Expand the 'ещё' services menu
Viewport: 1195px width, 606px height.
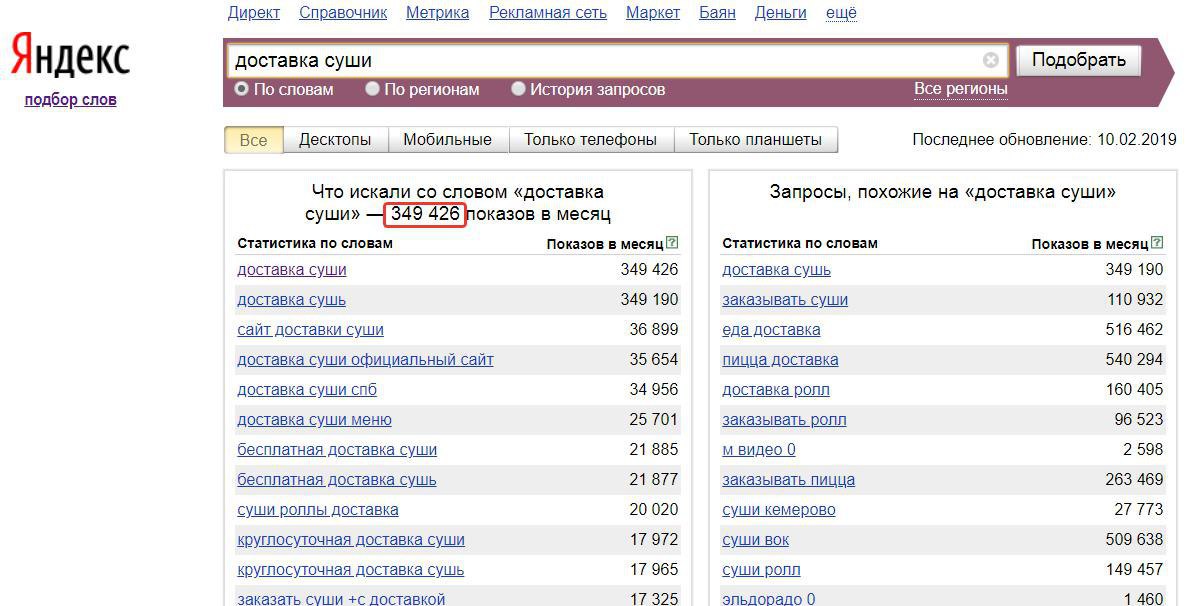click(841, 13)
